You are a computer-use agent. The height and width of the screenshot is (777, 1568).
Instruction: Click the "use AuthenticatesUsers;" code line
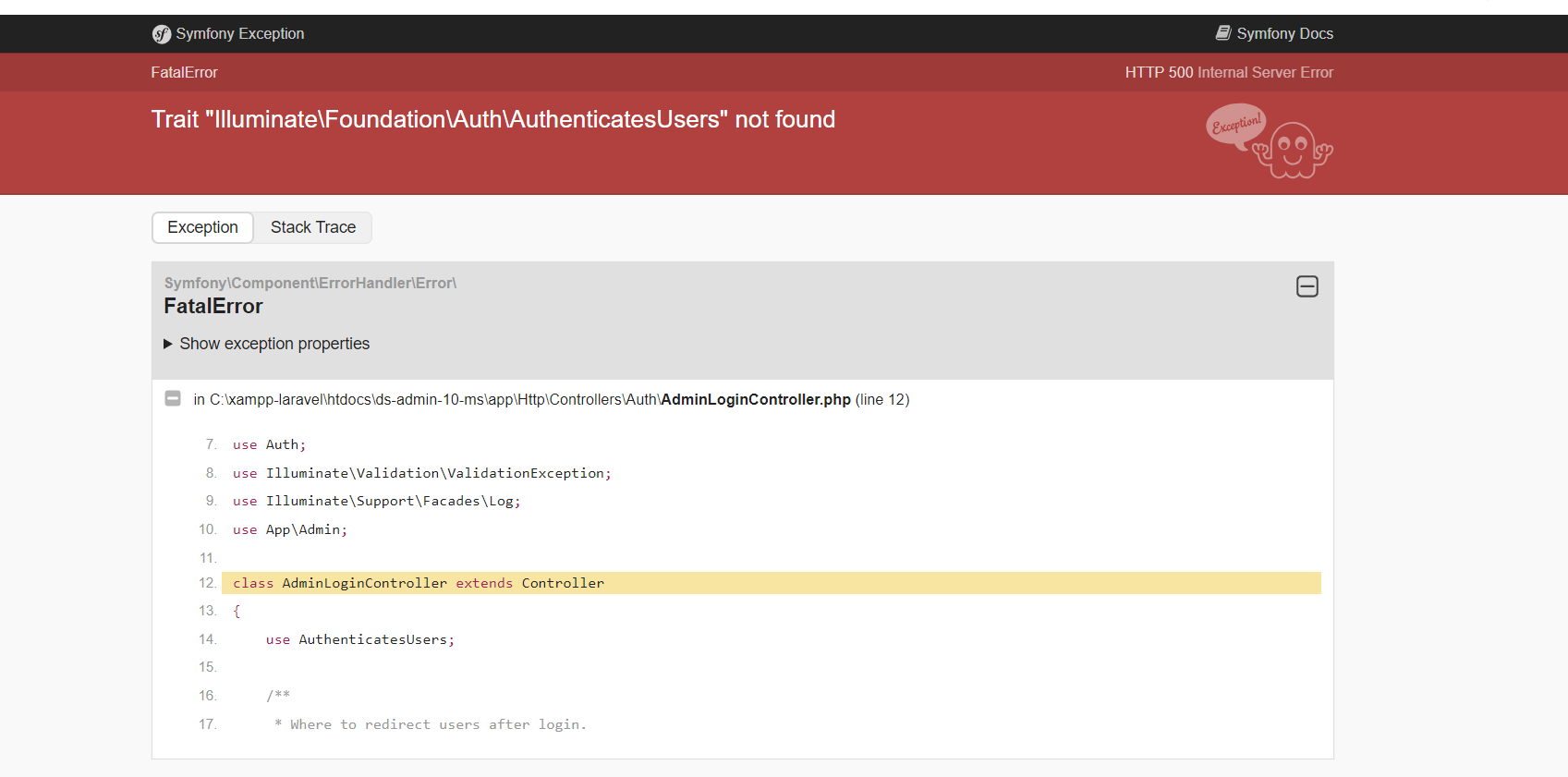pos(360,639)
